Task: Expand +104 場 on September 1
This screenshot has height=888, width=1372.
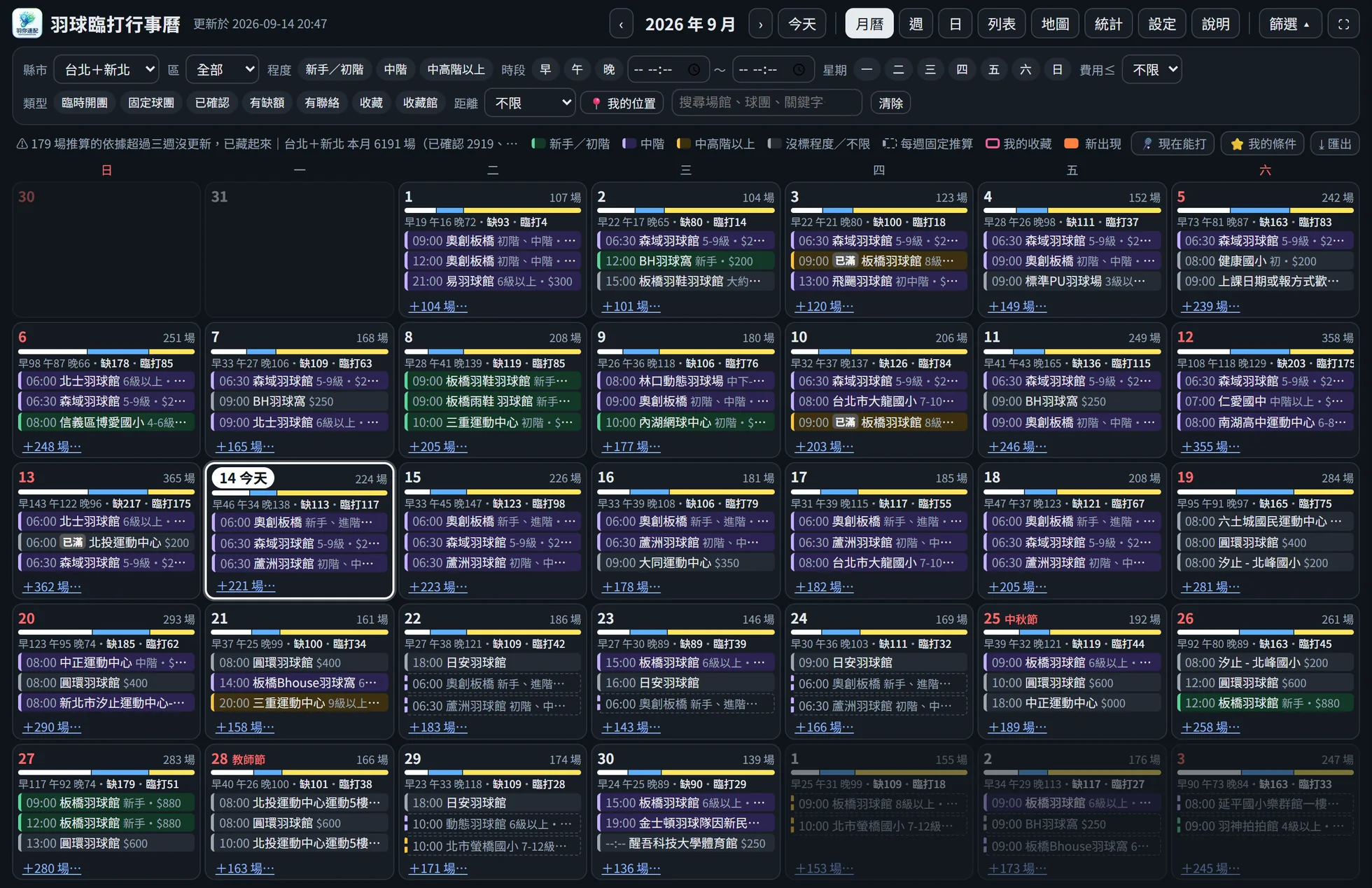Action: pyautogui.click(x=437, y=306)
